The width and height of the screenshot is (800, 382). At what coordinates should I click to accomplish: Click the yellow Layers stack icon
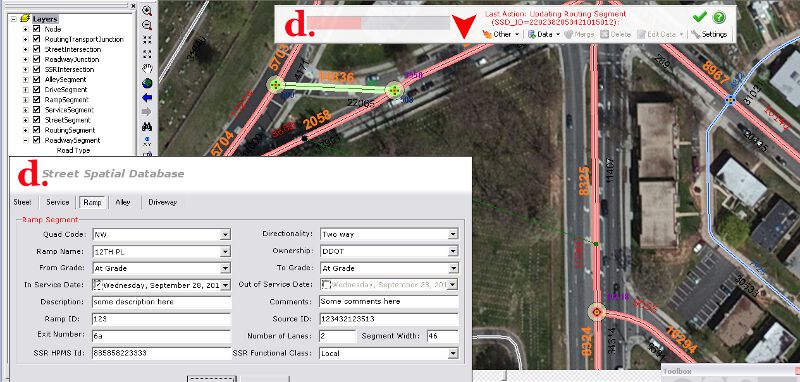tap(25, 19)
